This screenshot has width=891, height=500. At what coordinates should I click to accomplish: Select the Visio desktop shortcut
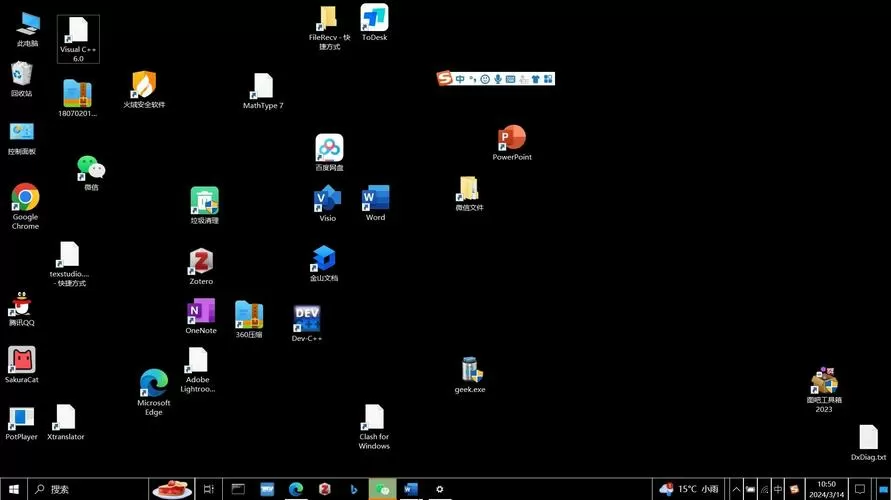tap(328, 203)
